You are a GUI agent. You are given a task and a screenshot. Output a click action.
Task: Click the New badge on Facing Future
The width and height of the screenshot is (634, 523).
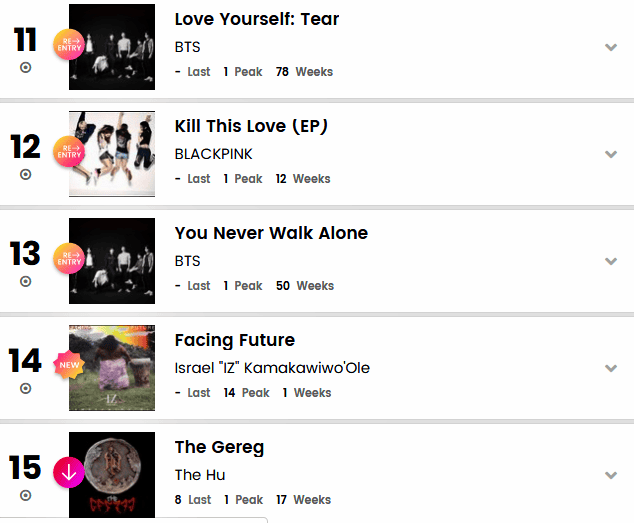(70, 367)
